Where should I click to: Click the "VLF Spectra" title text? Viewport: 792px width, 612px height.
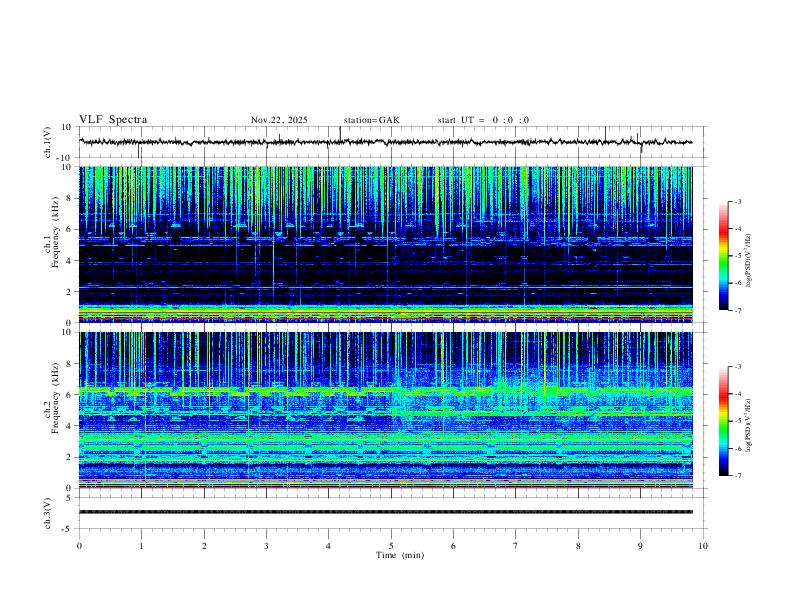tap(113, 120)
